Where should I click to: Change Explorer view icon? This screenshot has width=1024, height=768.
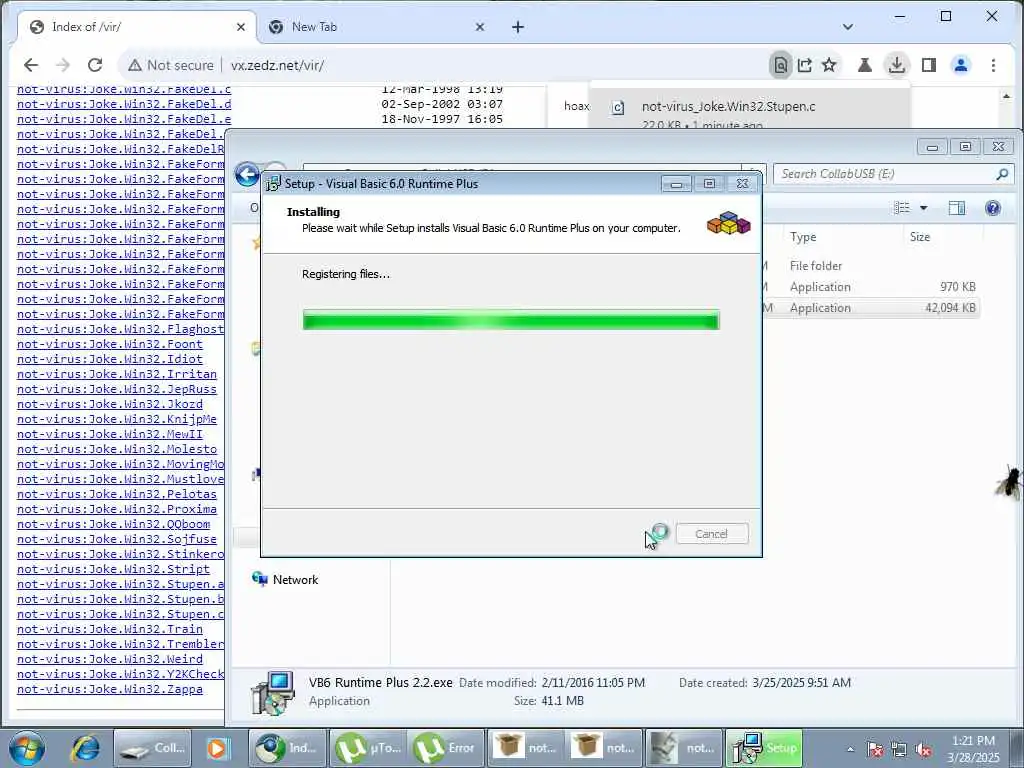coord(902,208)
